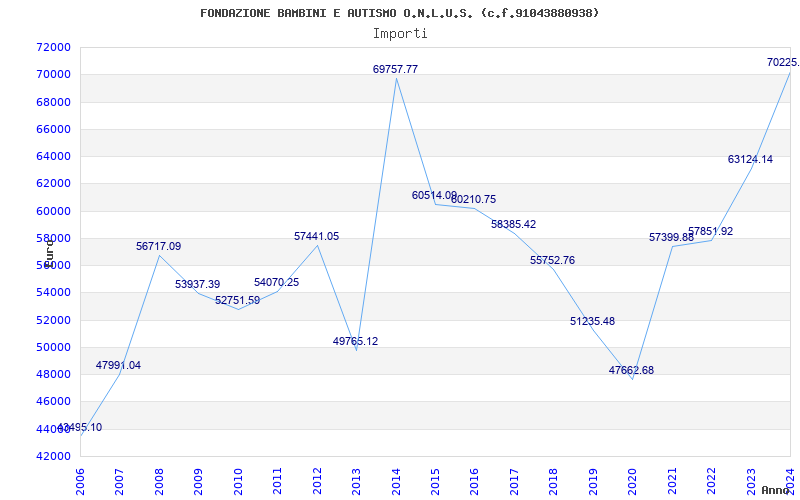Select the 46000 y-axis label

pos(54,402)
